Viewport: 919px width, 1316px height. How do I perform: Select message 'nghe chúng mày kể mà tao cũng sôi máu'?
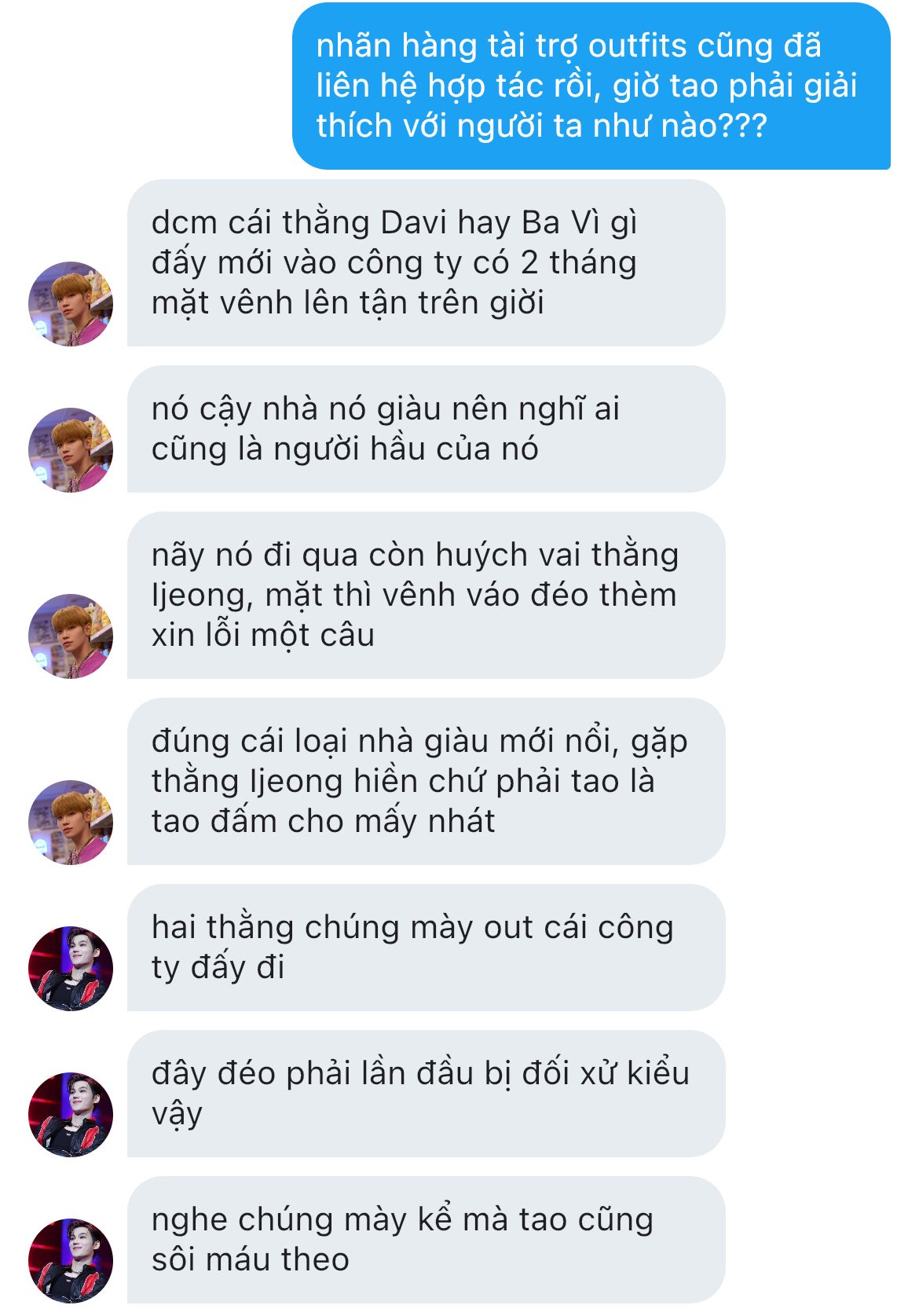click(426, 1240)
